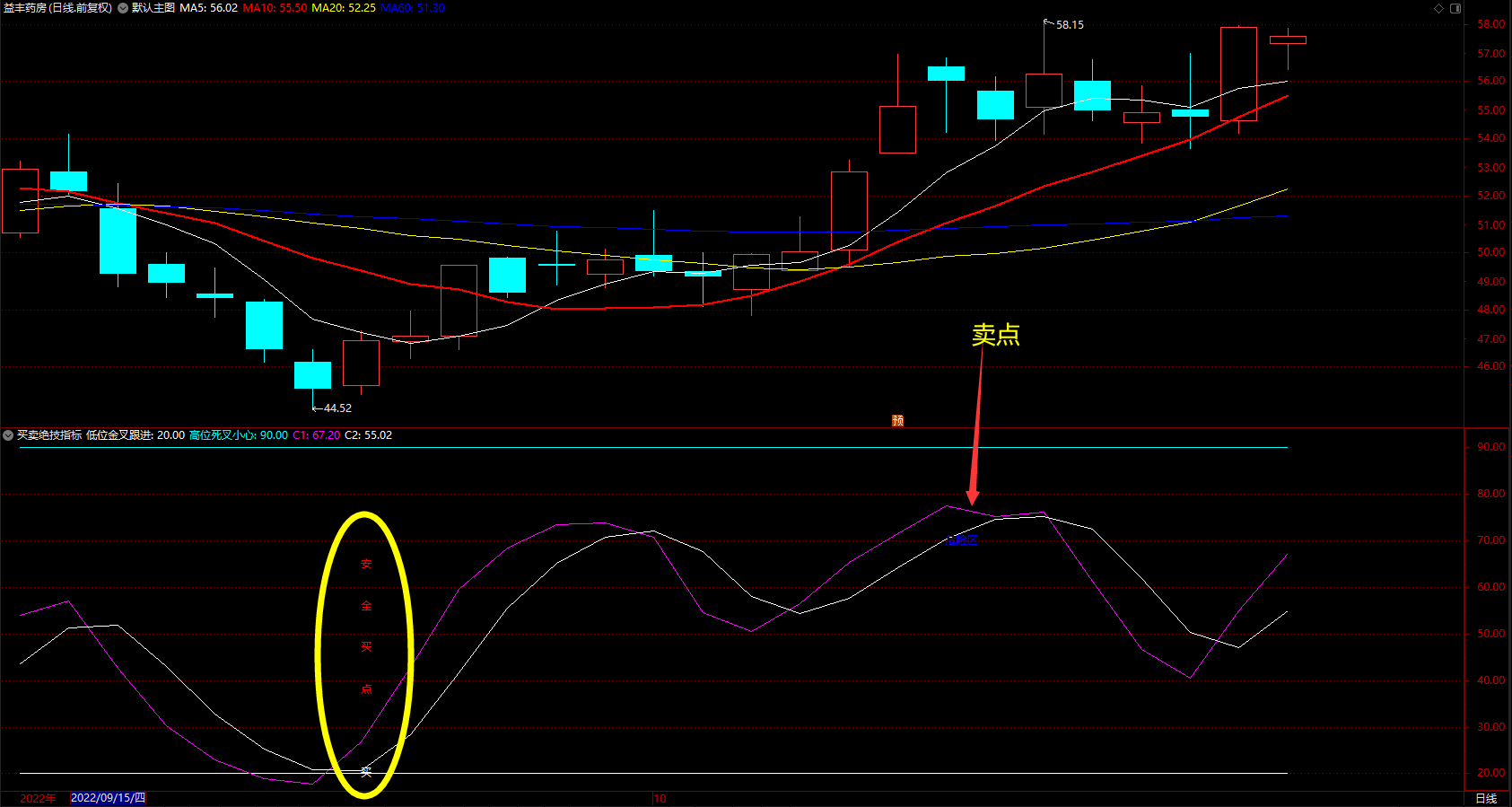
Task: Click the MA20: 52.25 moving average label
Action: (x=344, y=8)
